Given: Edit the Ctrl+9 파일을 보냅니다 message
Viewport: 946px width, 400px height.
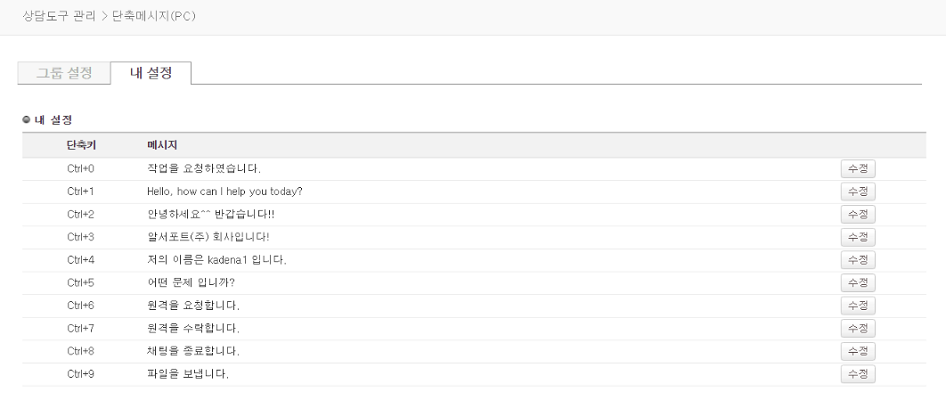Looking at the screenshot, I should coord(858,374).
